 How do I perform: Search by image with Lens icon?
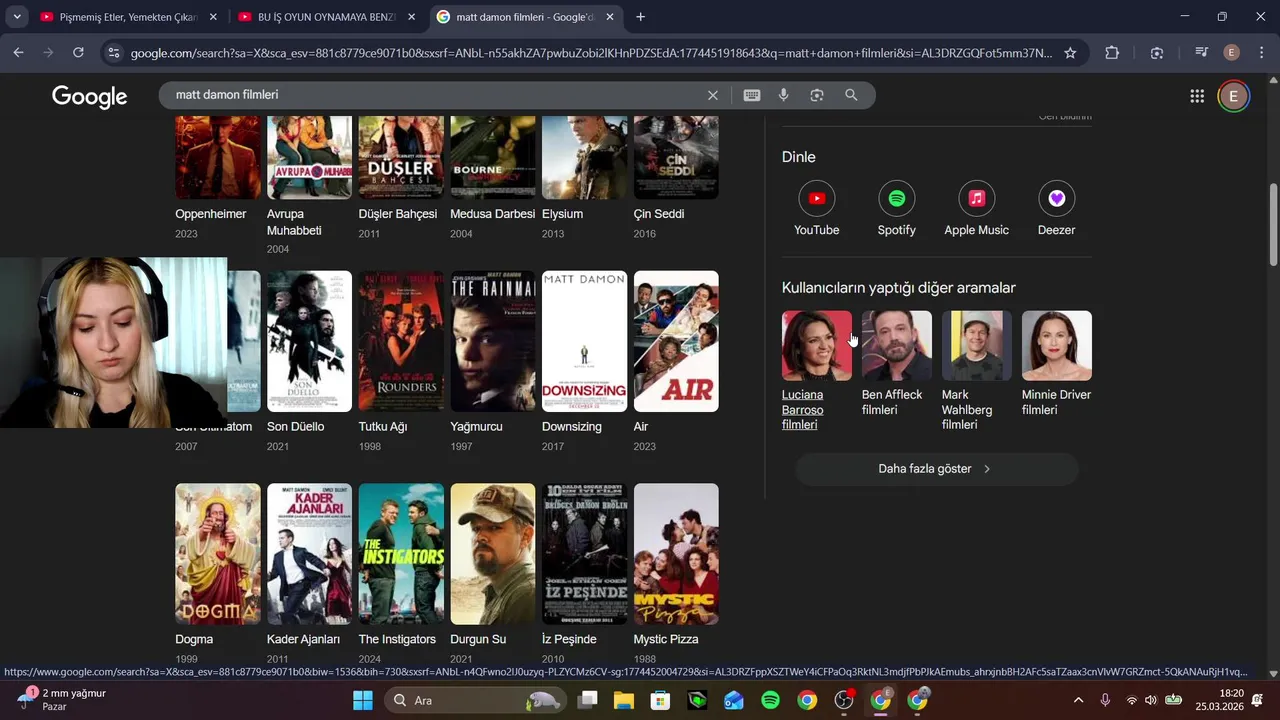point(817,95)
